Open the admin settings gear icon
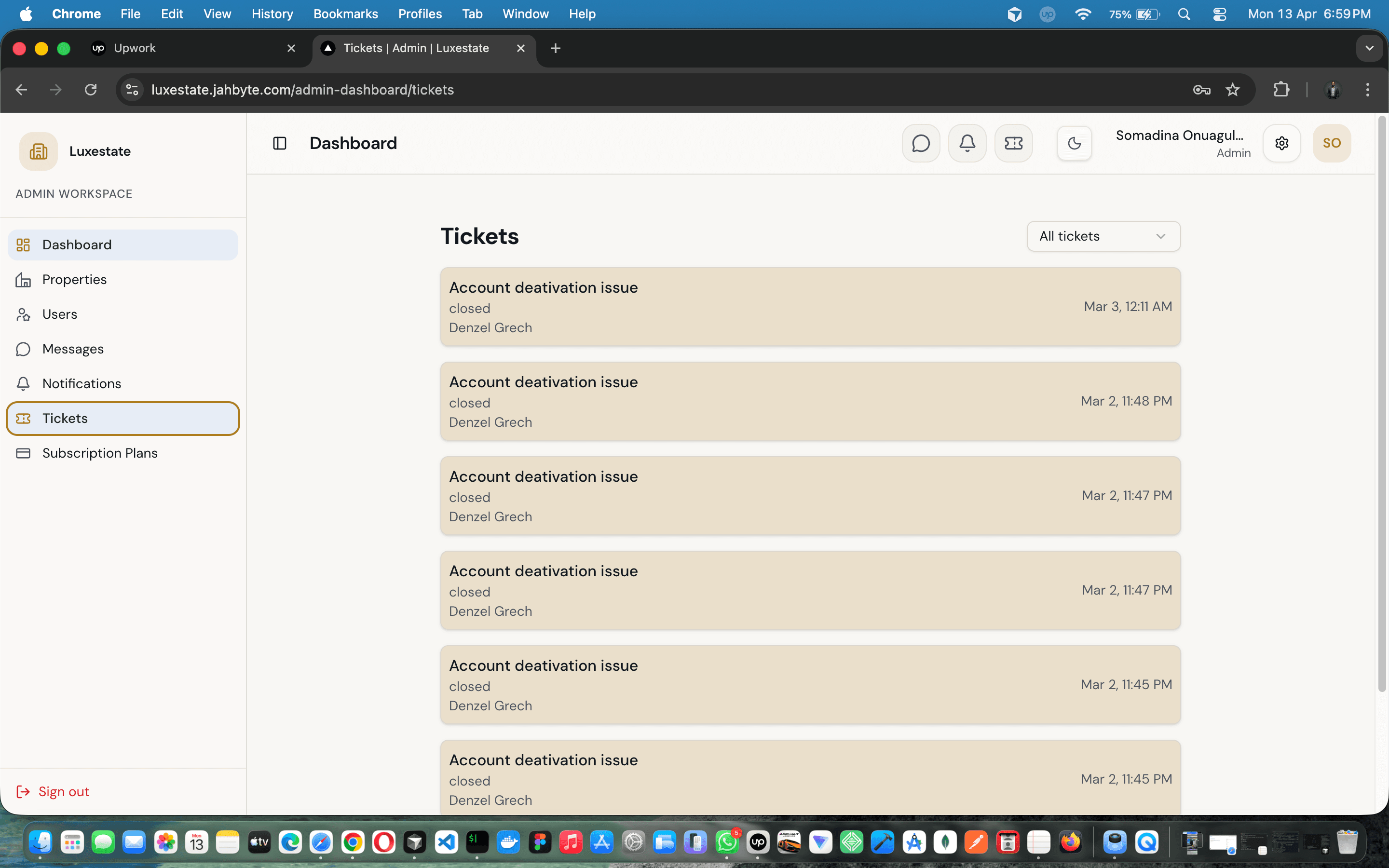 pyautogui.click(x=1281, y=143)
